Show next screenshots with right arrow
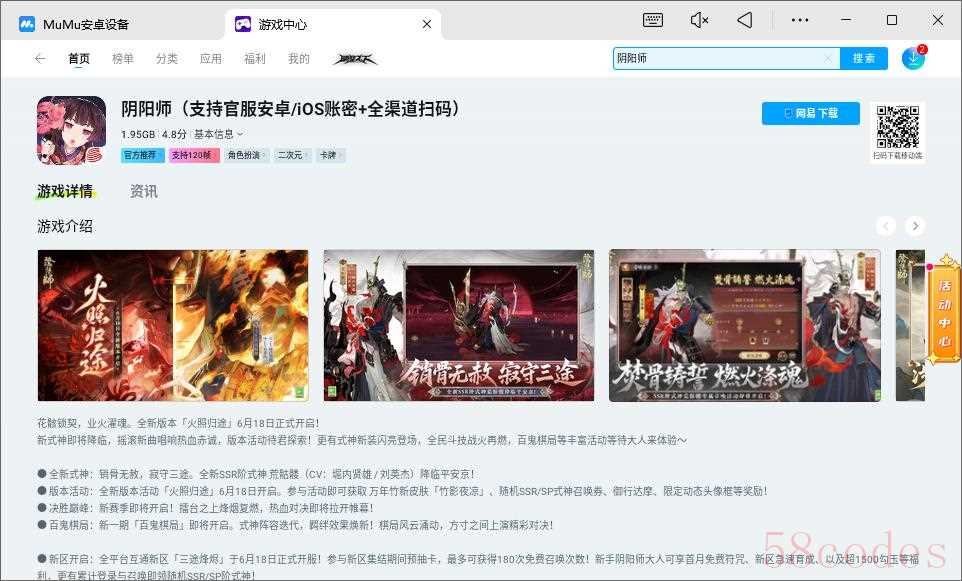Viewport: 962px width, 581px height. pos(915,226)
